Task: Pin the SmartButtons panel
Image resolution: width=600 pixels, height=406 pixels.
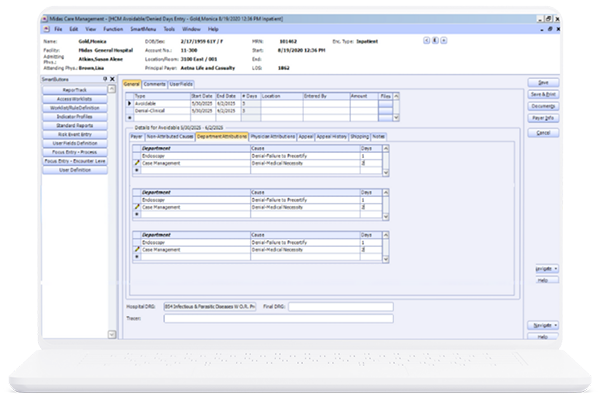Action: (105, 79)
